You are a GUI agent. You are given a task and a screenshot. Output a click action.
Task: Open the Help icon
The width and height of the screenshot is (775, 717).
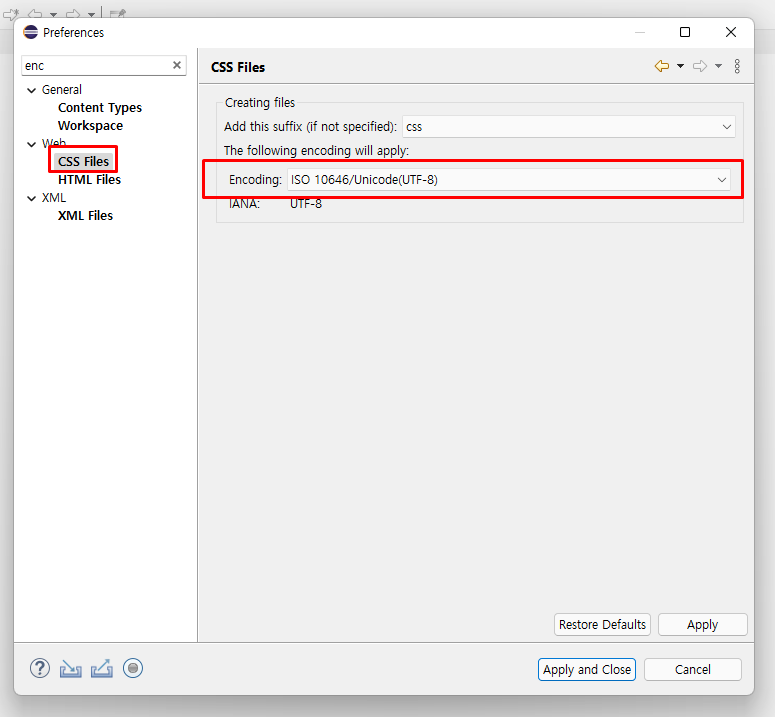click(x=40, y=668)
